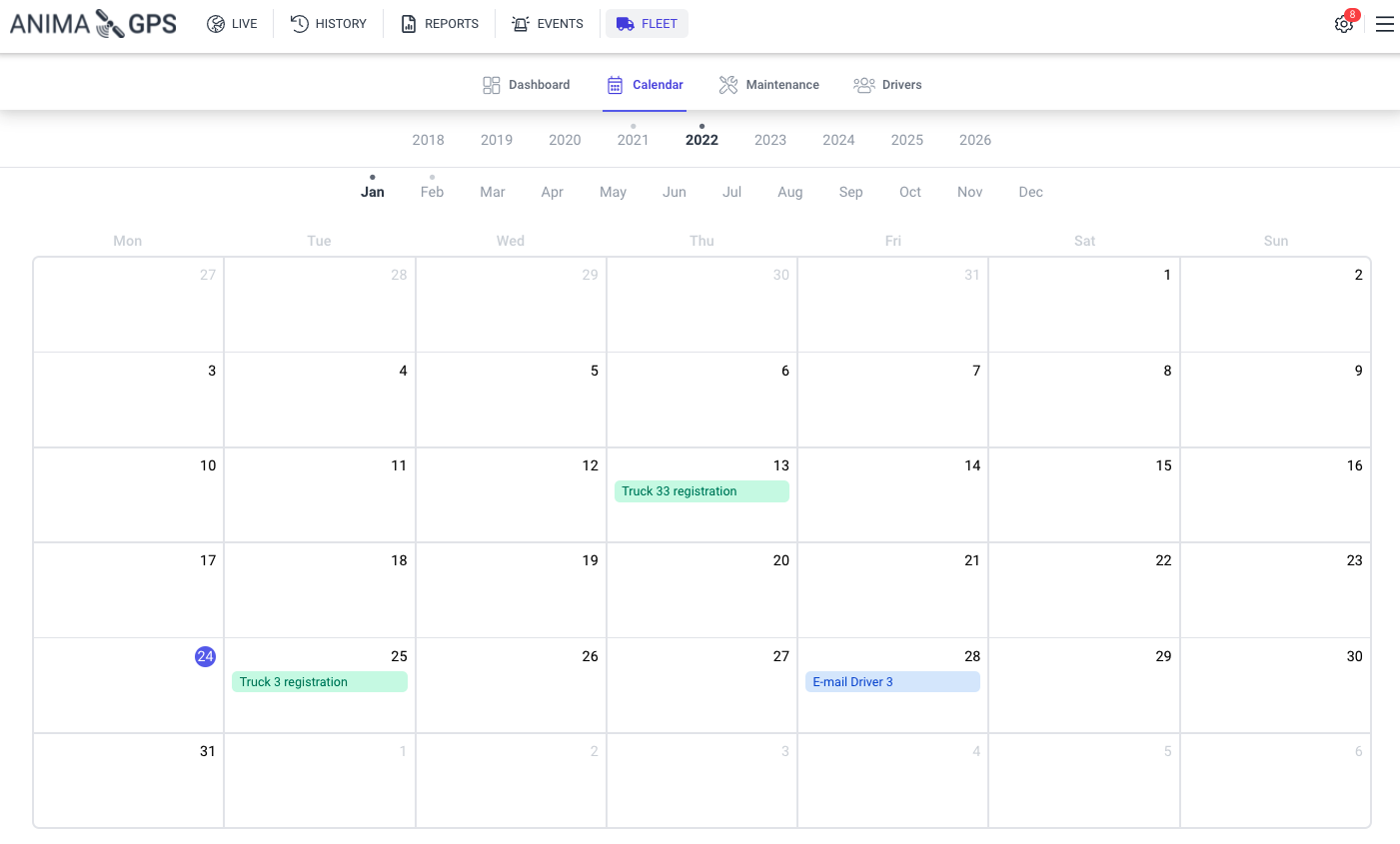Select year 2023 in the year selector

[x=770, y=140]
